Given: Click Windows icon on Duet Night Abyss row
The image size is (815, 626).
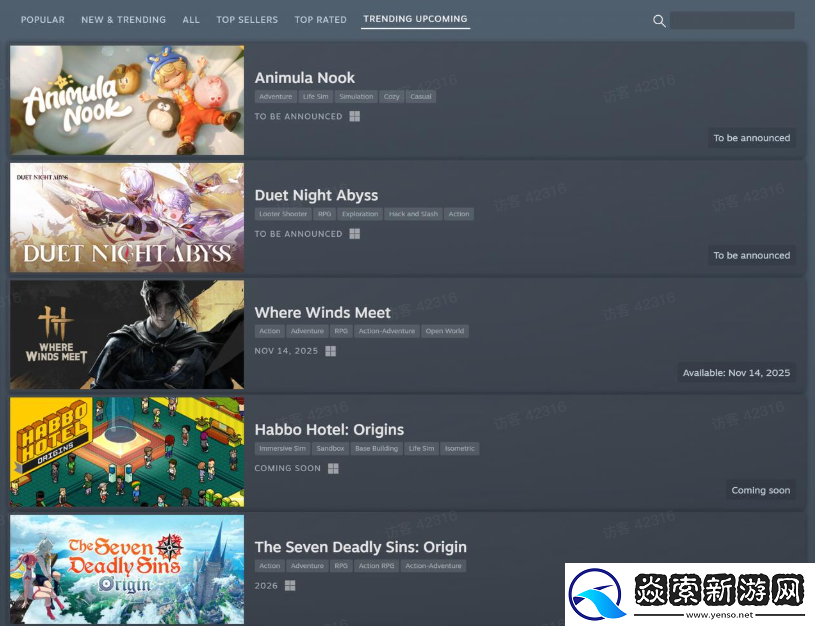Looking at the screenshot, I should click(354, 234).
